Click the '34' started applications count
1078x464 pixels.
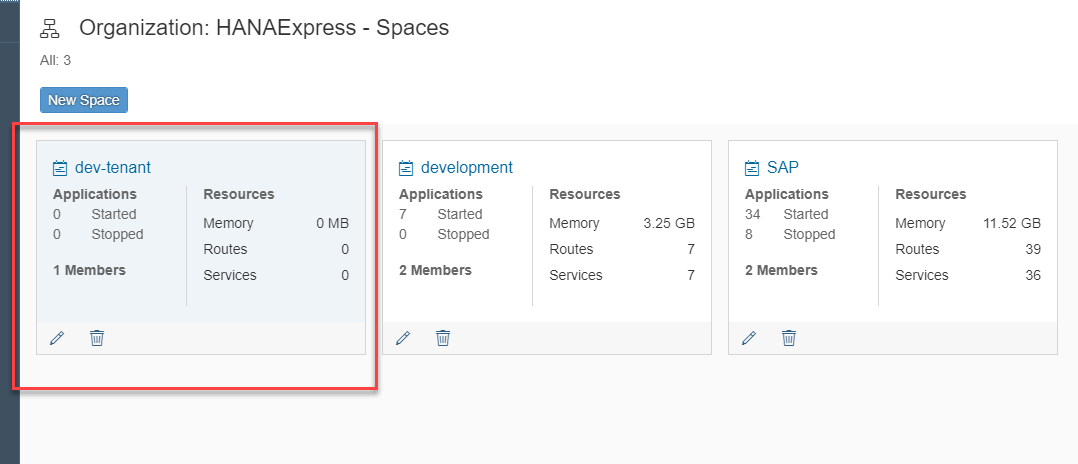(752, 214)
